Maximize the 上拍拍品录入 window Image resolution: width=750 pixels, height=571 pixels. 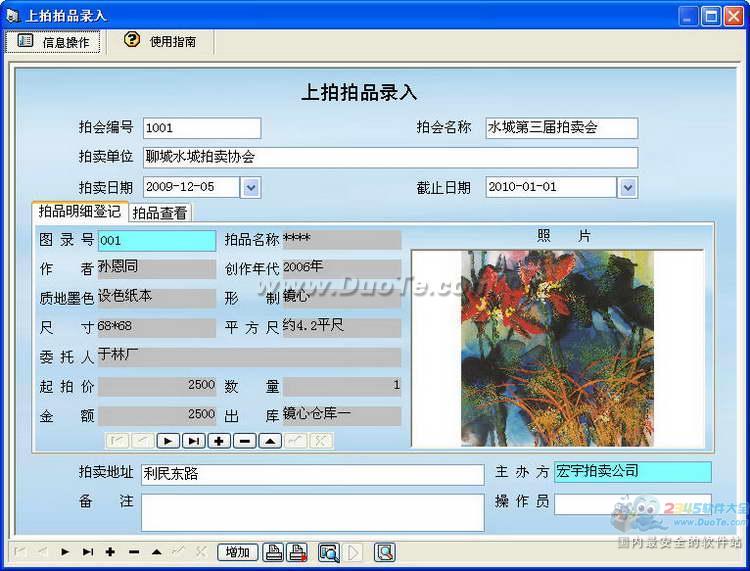[711, 16]
